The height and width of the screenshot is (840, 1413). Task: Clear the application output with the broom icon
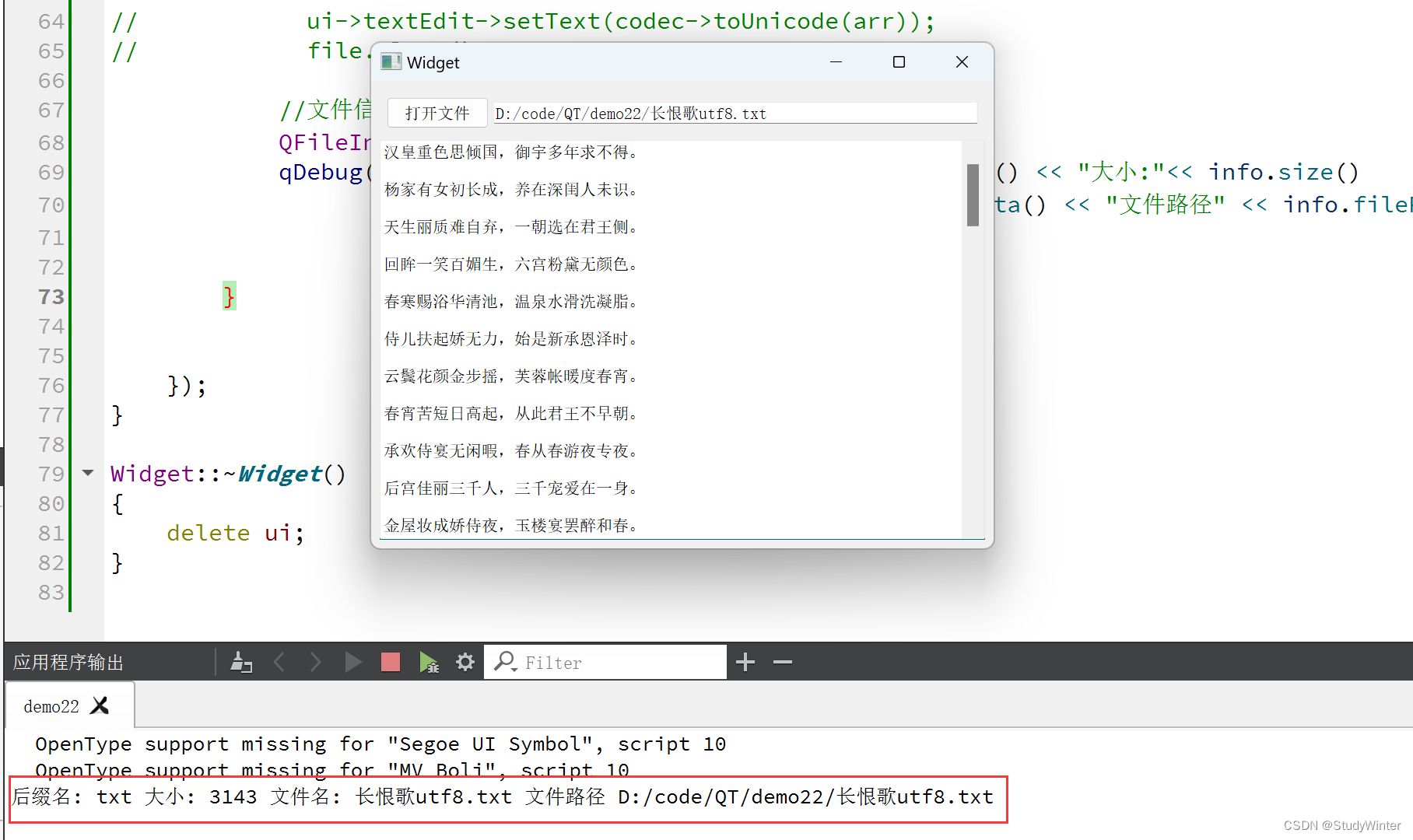pos(241,662)
